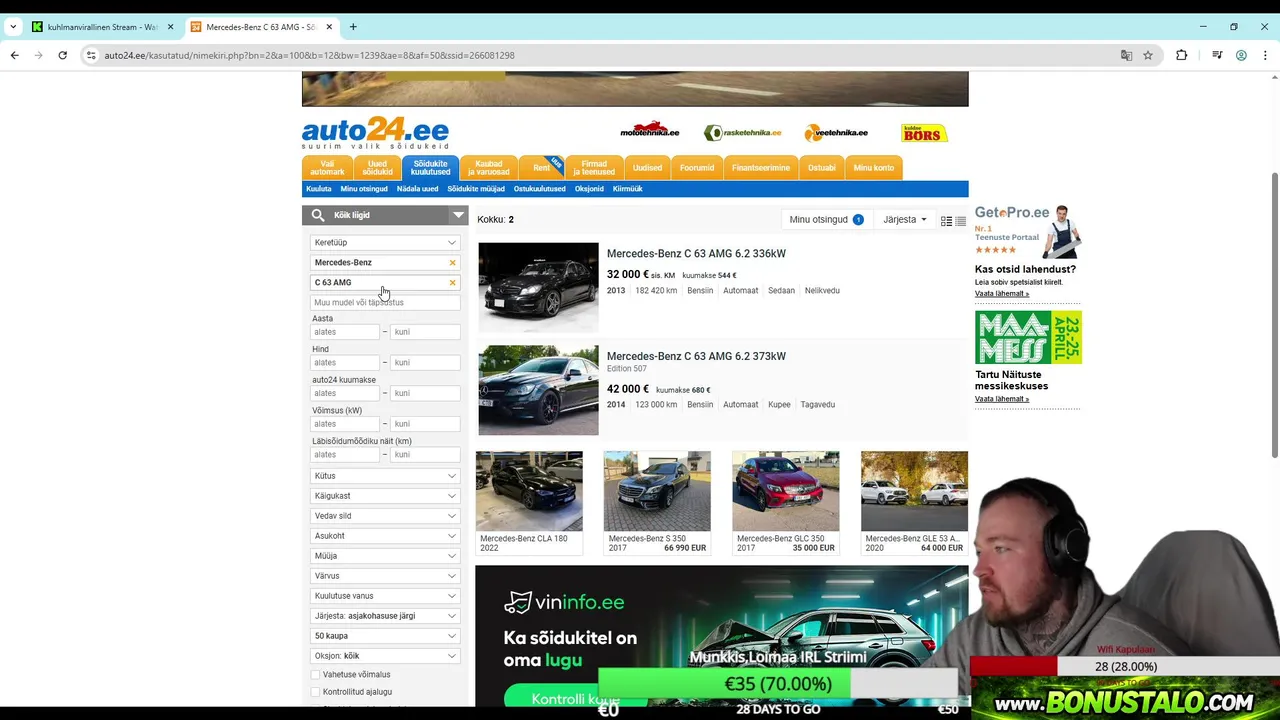1280x720 pixels.
Task: Open the BÖRS logo link
Action: (x=924, y=133)
